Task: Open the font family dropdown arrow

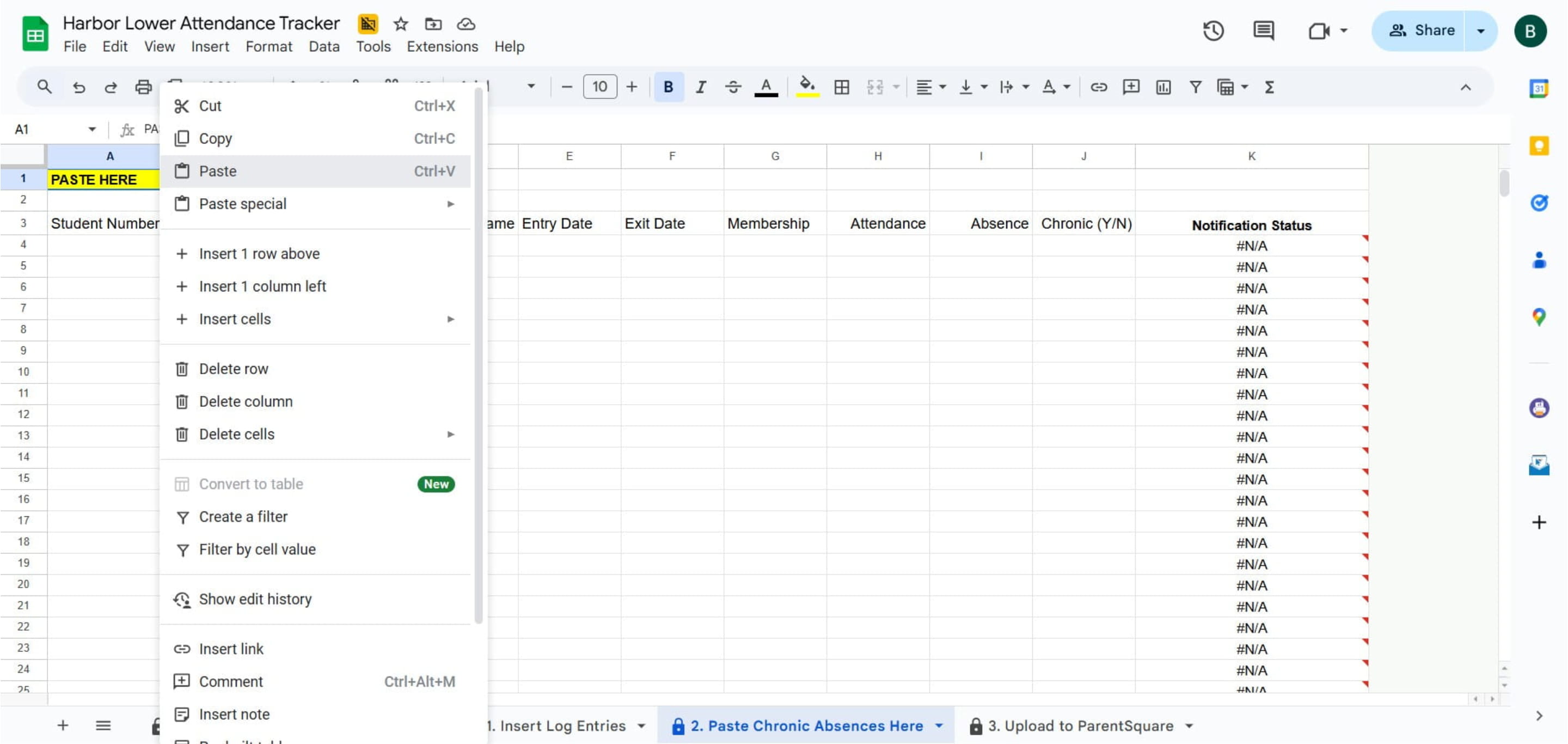Action: (x=531, y=87)
